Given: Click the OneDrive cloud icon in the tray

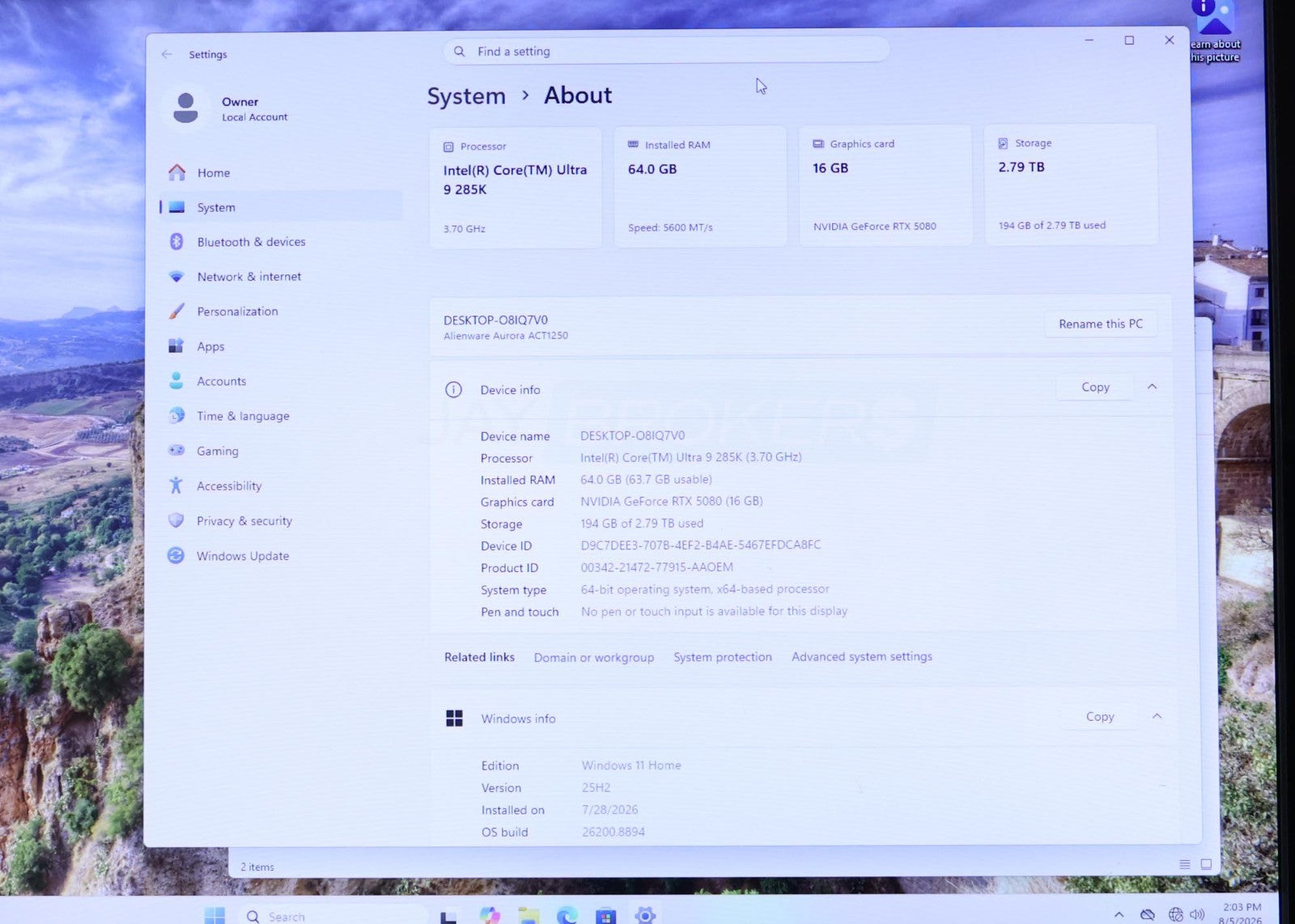Looking at the screenshot, I should click(x=1147, y=915).
